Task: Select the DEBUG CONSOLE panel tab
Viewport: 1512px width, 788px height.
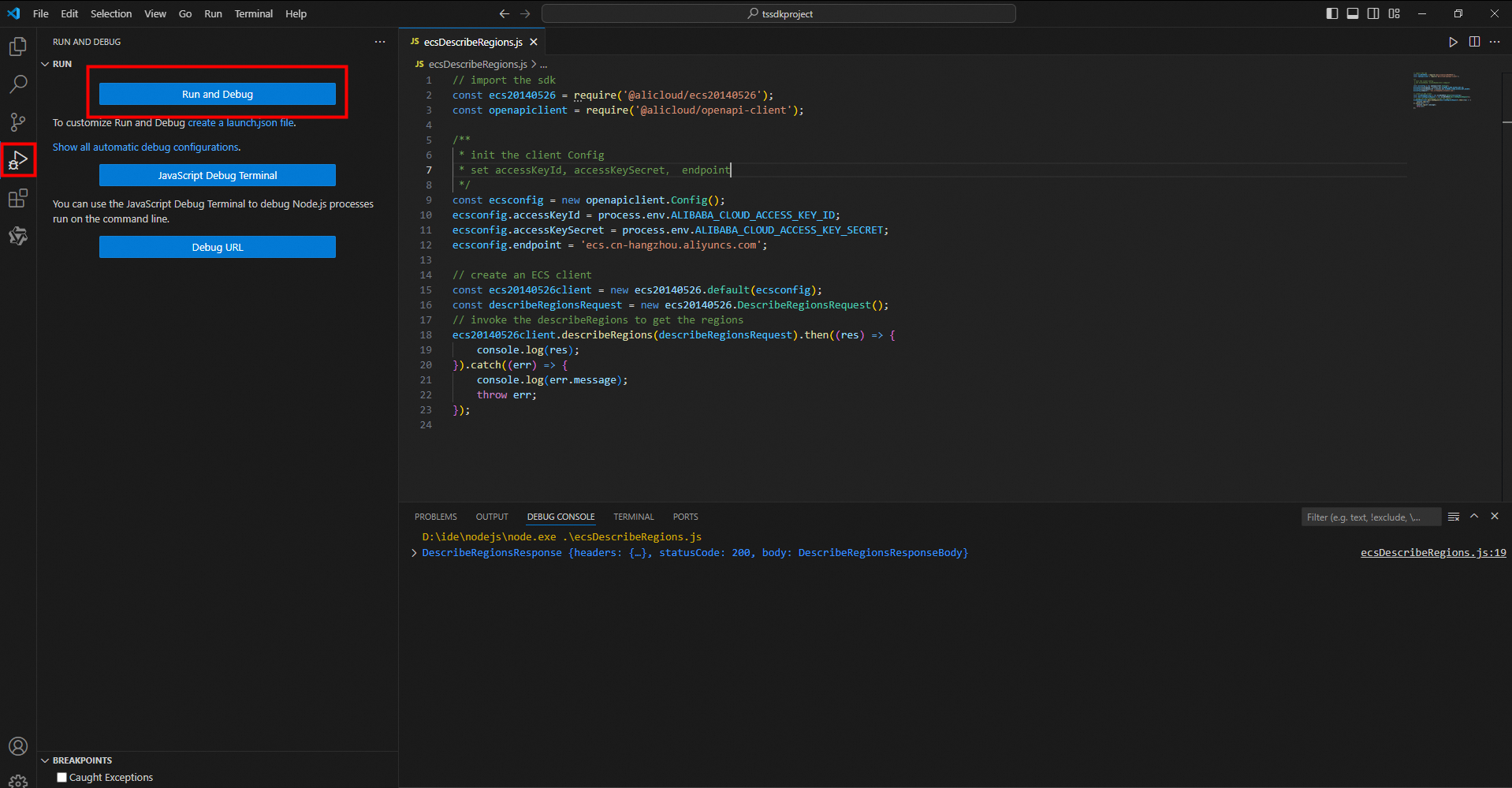Action: click(560, 517)
